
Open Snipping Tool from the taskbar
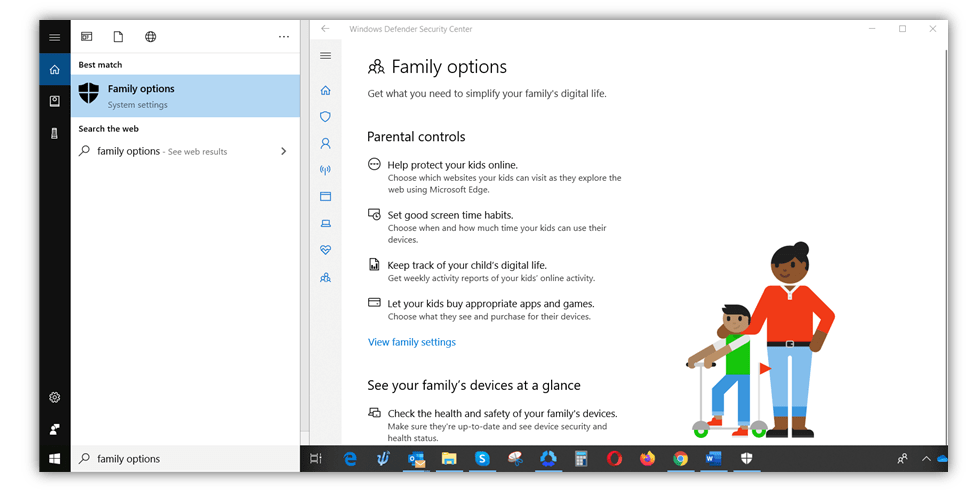515,459
